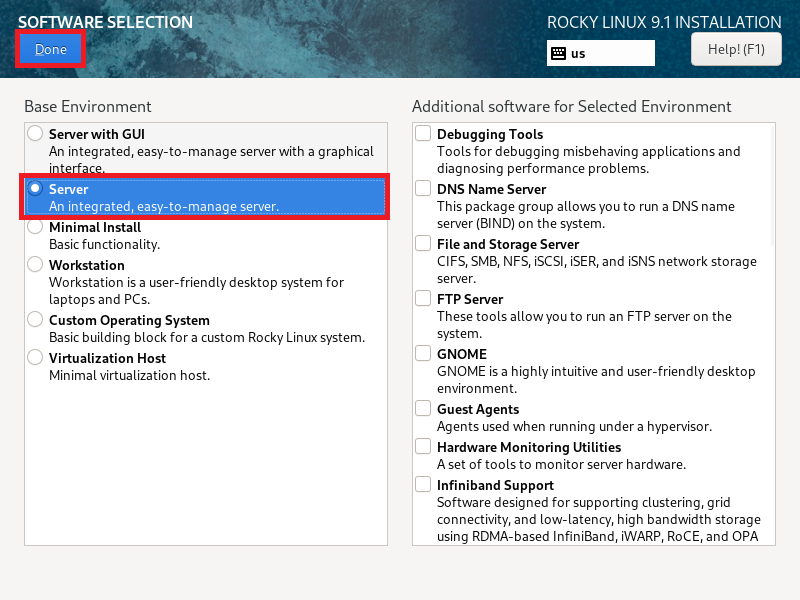Image resolution: width=800 pixels, height=600 pixels.
Task: Enable the Debugging Tools checkbox
Action: click(423, 133)
